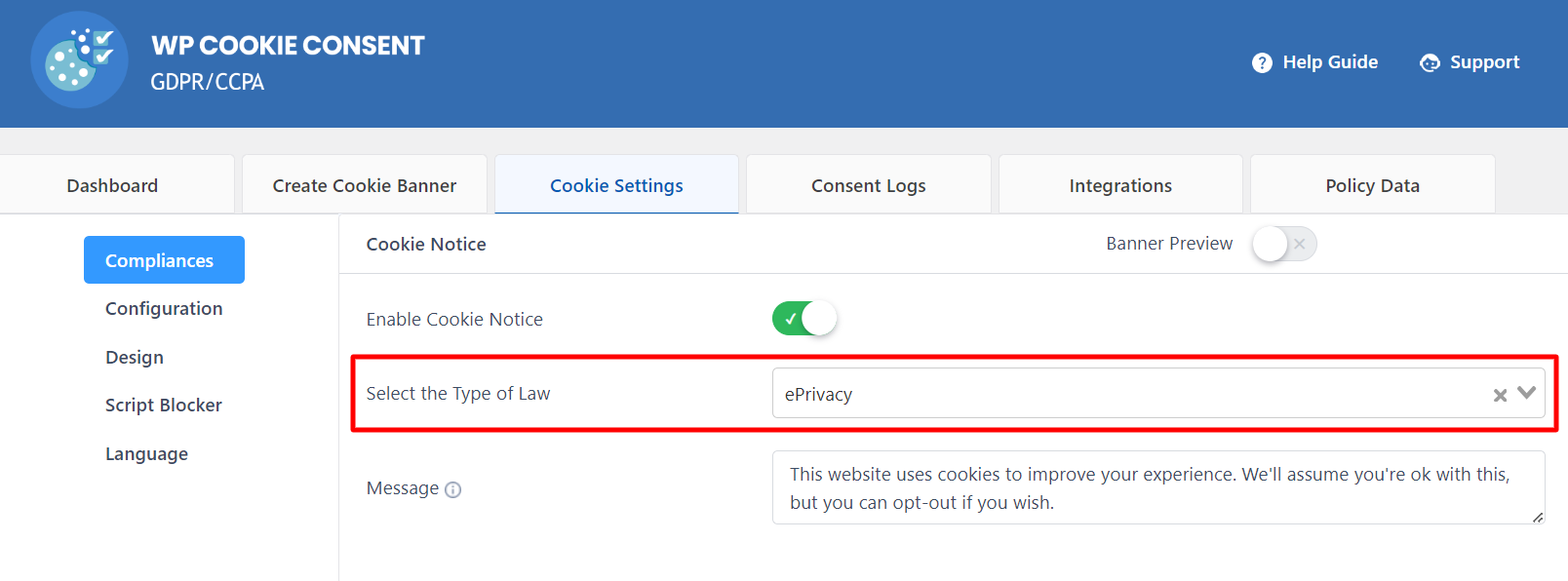The height and width of the screenshot is (581, 1568).
Task: Go to the Consent Logs tab
Action: click(x=869, y=185)
